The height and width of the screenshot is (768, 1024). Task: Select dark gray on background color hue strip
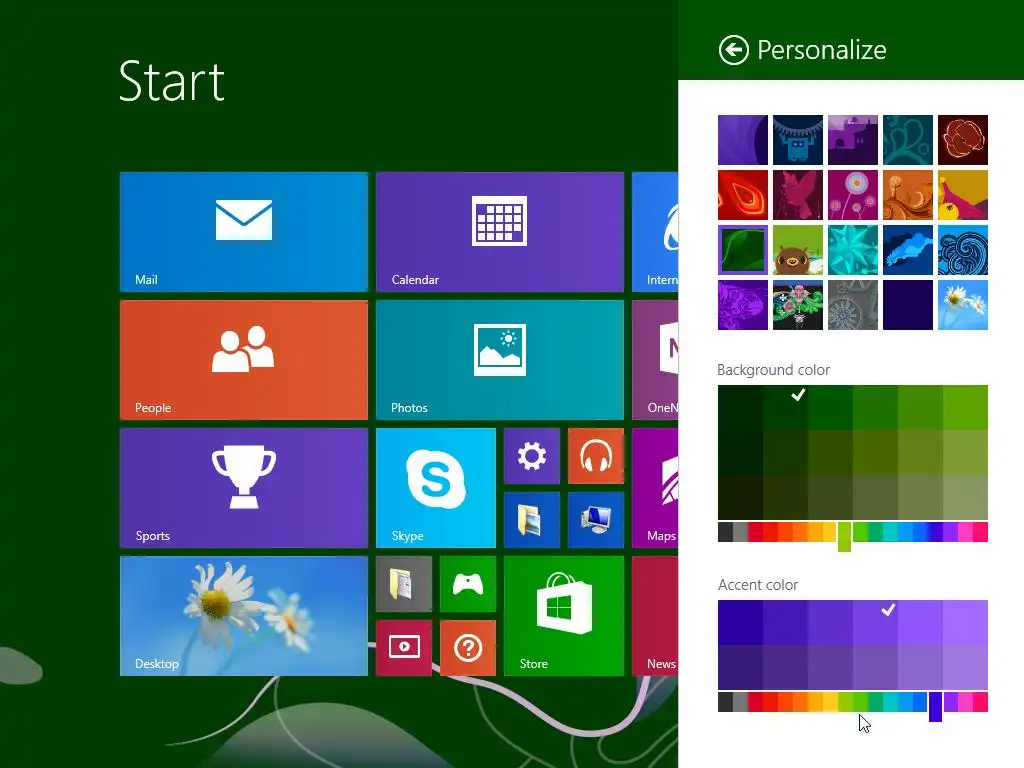725,532
